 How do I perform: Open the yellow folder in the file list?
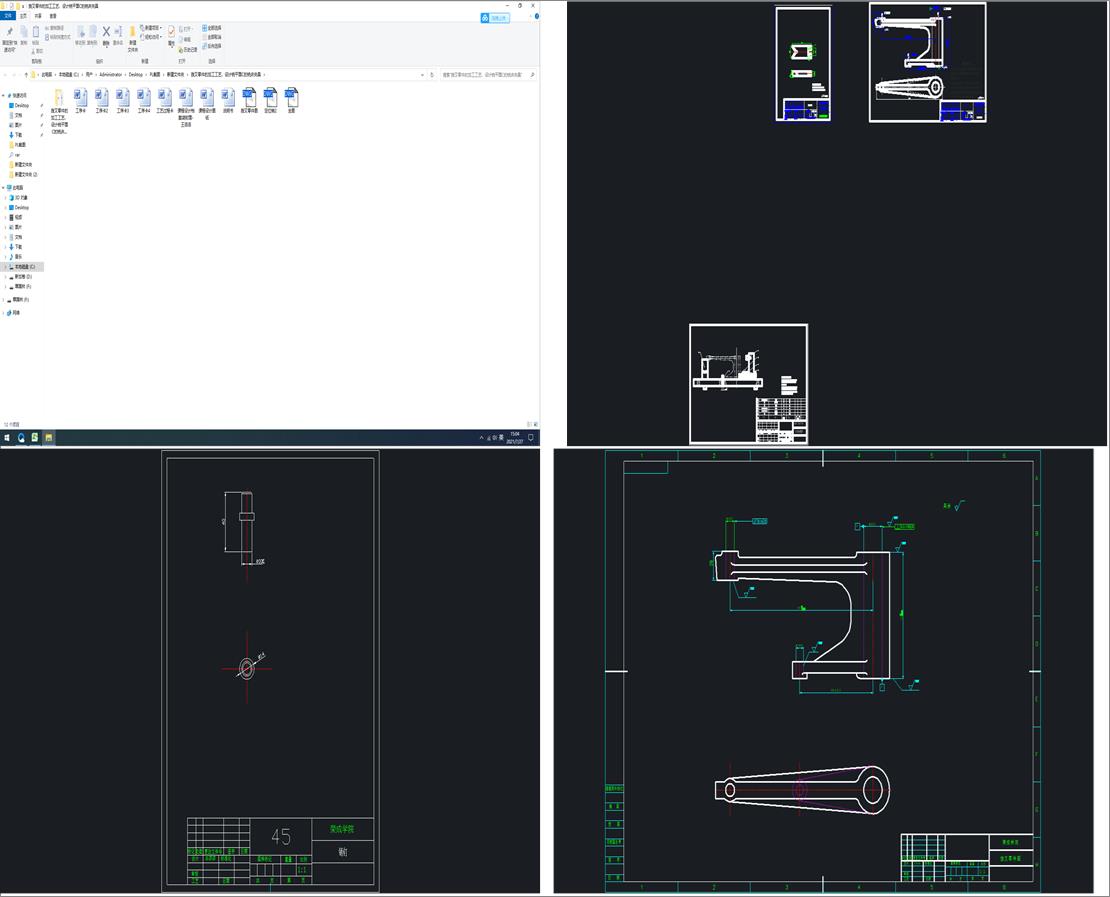click(59, 97)
